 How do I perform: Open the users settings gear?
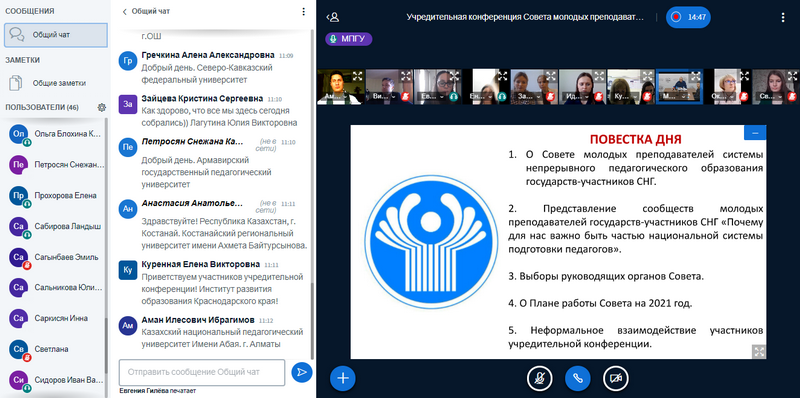pos(102,107)
